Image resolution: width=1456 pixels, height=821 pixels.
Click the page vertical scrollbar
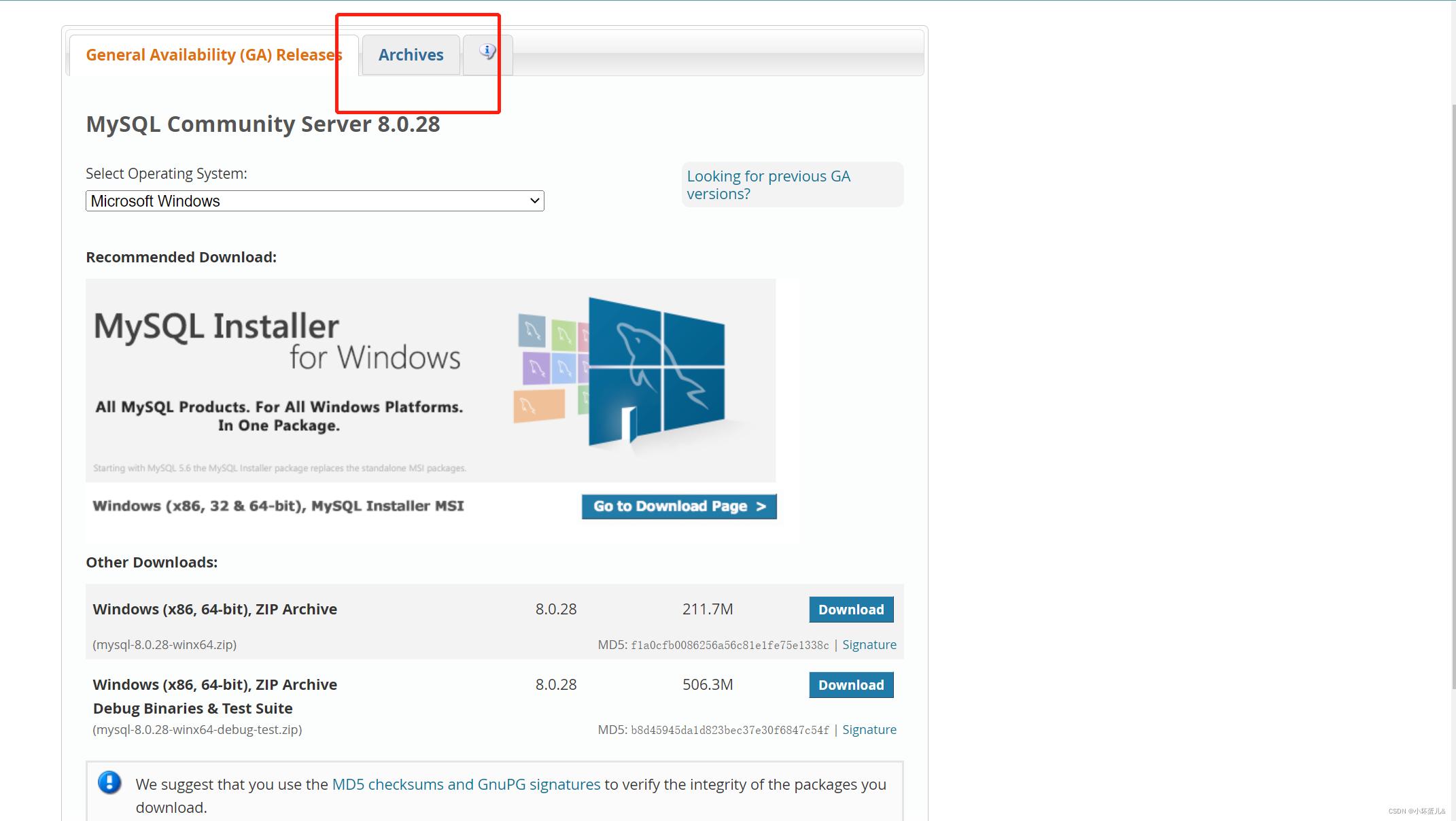point(1453,394)
